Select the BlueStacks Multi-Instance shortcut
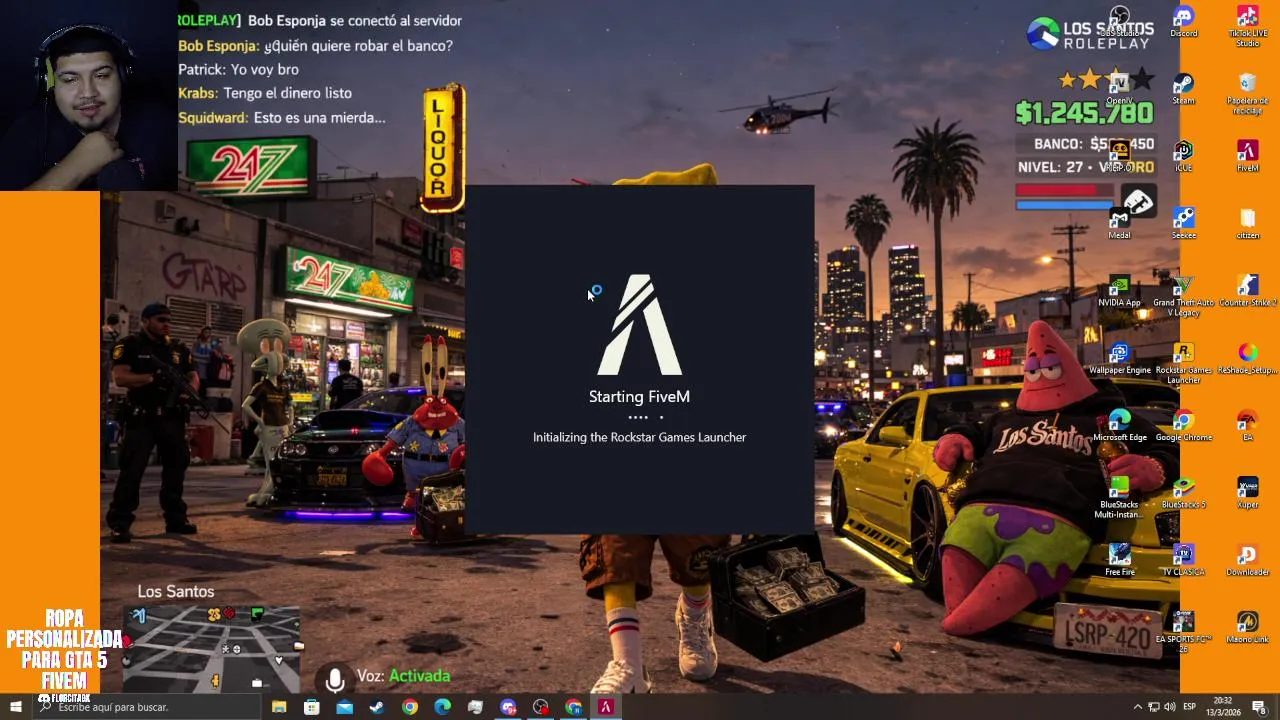This screenshot has height=720, width=1280. point(1119,496)
